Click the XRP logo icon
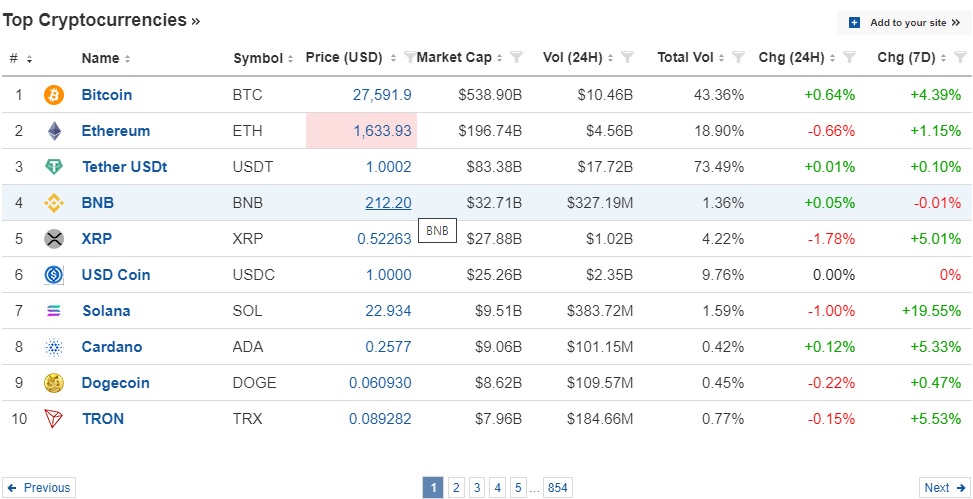This screenshot has width=973, height=499. (x=54, y=239)
